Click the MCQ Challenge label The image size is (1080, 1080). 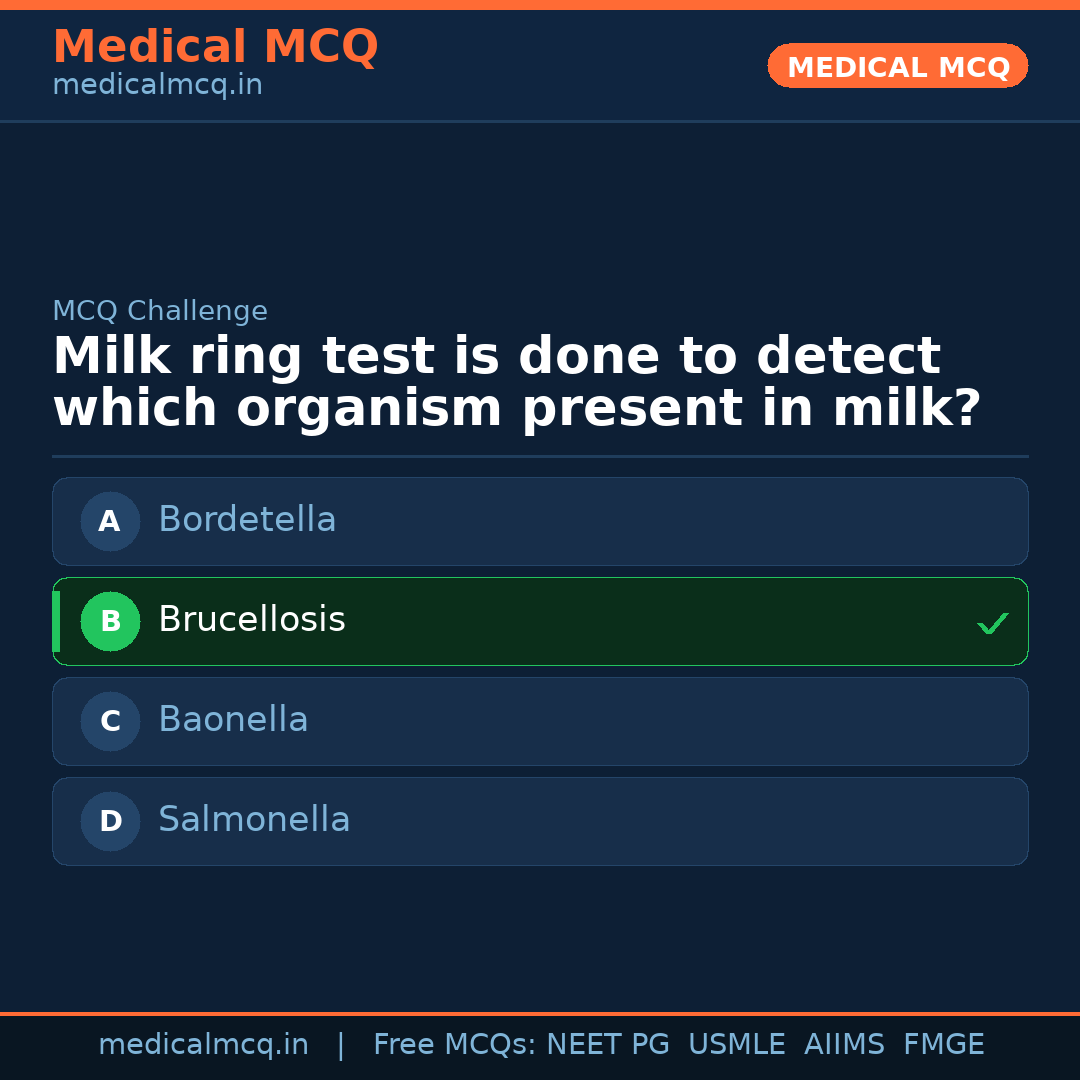pyautogui.click(x=160, y=311)
